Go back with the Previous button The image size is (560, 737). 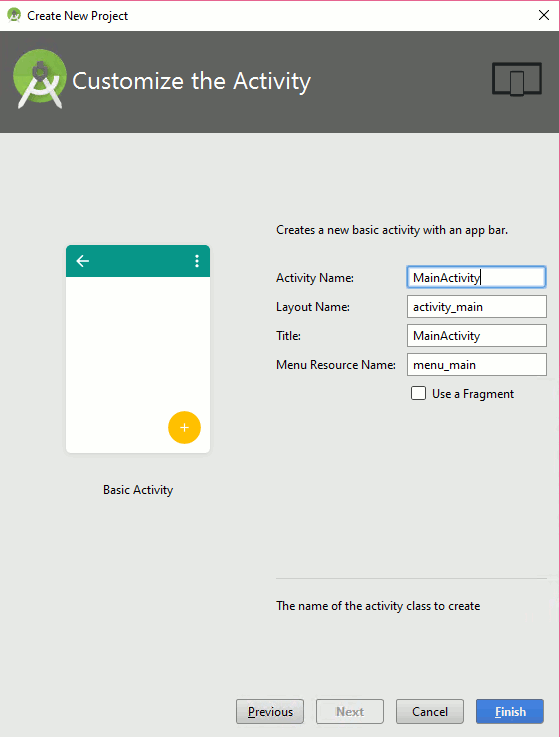coord(270,712)
